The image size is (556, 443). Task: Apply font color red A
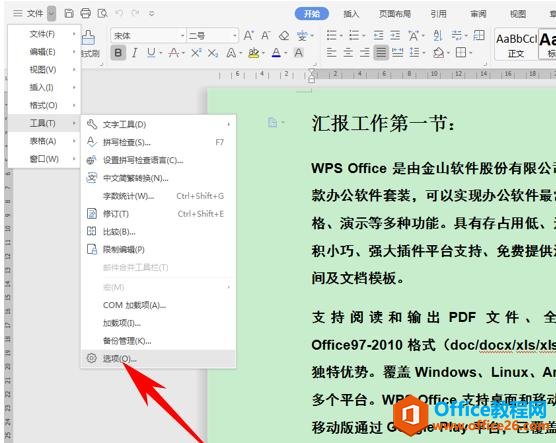pos(276,53)
